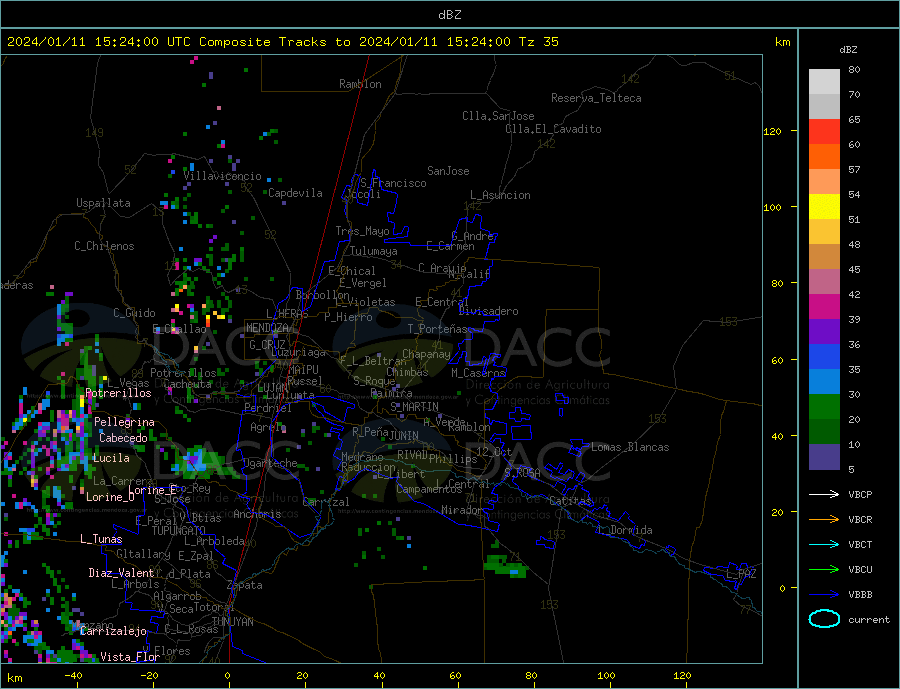The height and width of the screenshot is (689, 900).
Task: Select the yellow 51-54 dBZ color swatch
Action: click(x=824, y=207)
